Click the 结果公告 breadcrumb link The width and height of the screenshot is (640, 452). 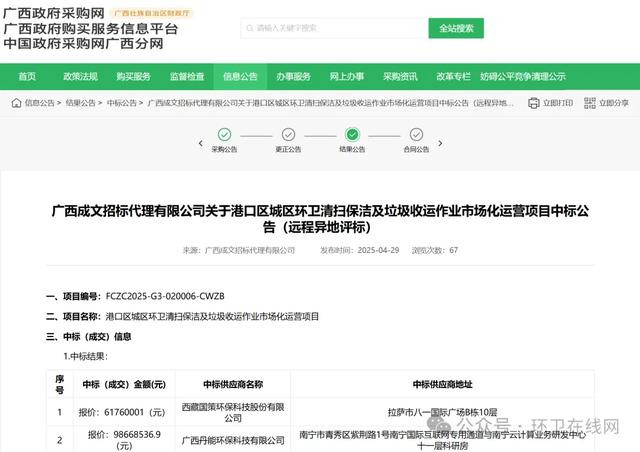coord(80,103)
